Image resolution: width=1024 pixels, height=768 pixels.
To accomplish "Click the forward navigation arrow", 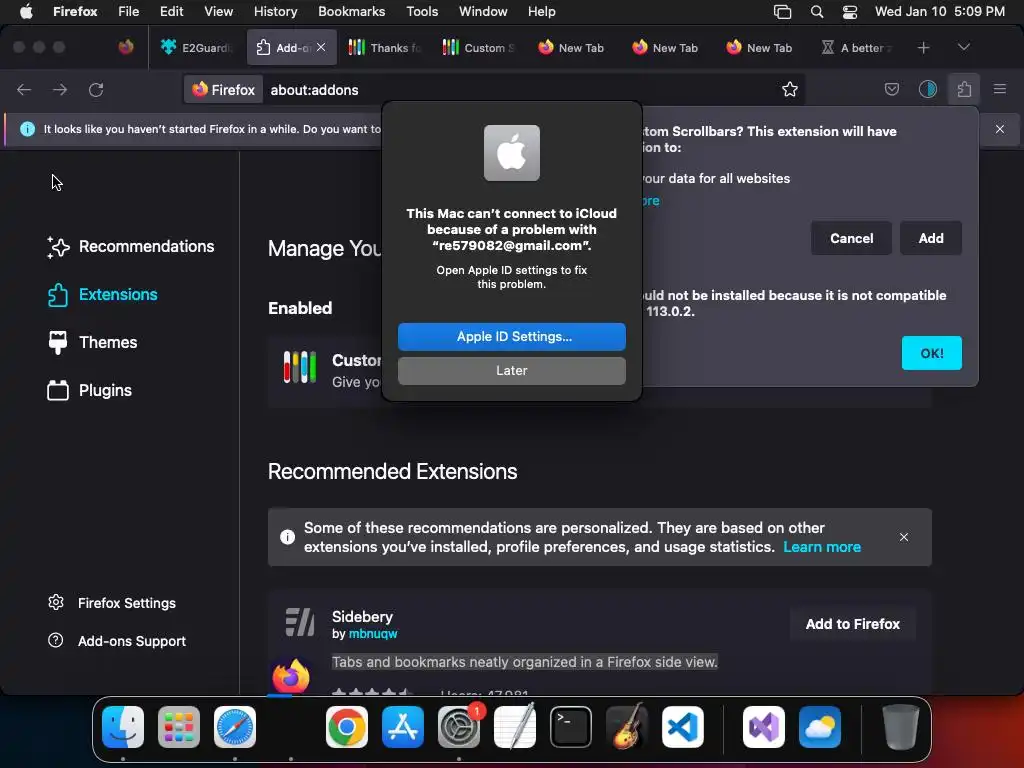I will (59, 89).
